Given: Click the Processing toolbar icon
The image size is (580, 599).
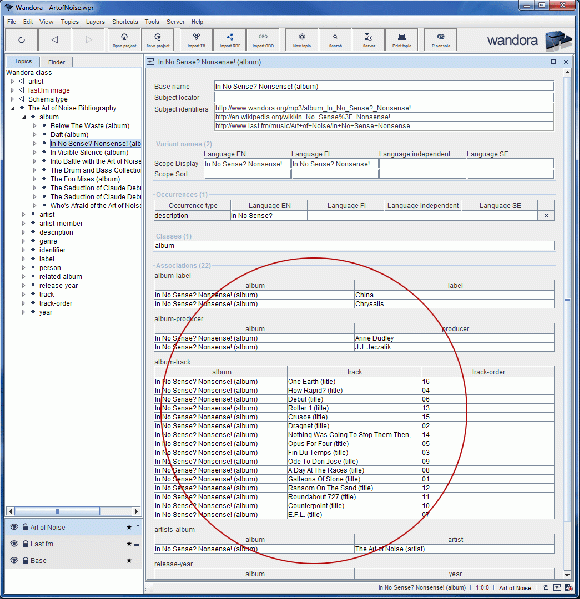Looking at the screenshot, I should 441,40.
